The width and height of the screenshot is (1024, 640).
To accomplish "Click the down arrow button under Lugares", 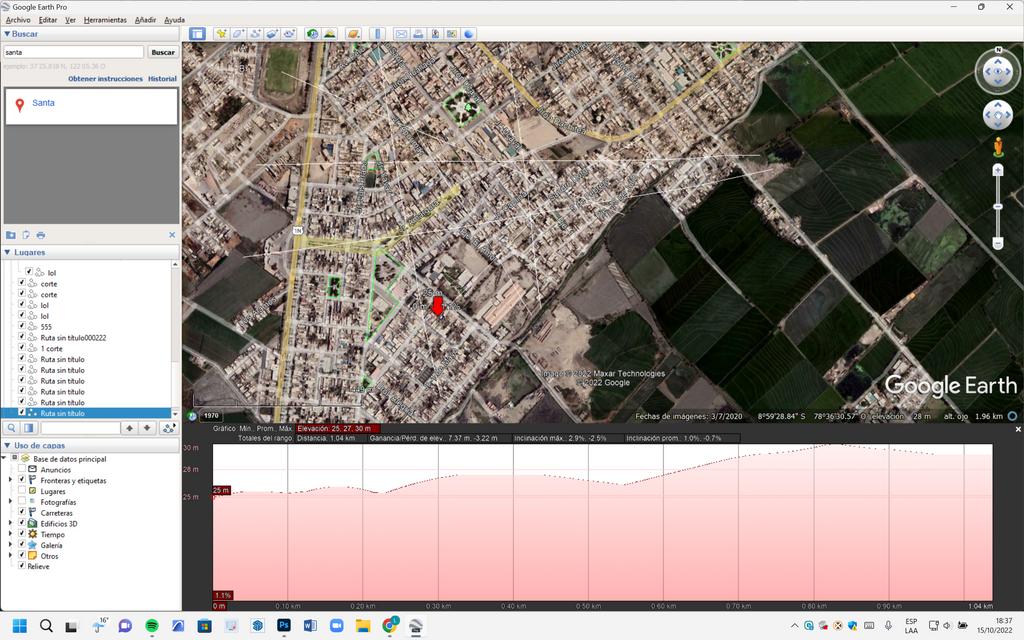I will pyautogui.click(x=147, y=428).
